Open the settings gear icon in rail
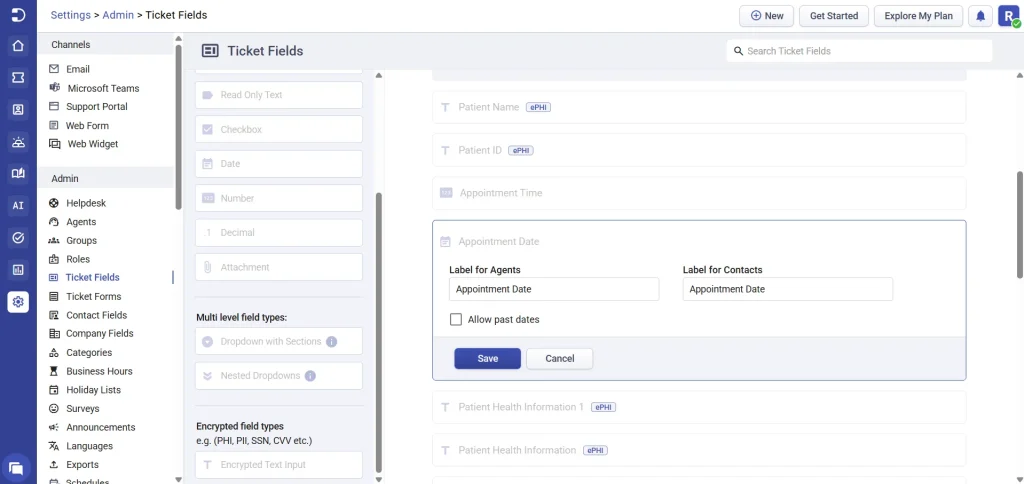 (18, 302)
